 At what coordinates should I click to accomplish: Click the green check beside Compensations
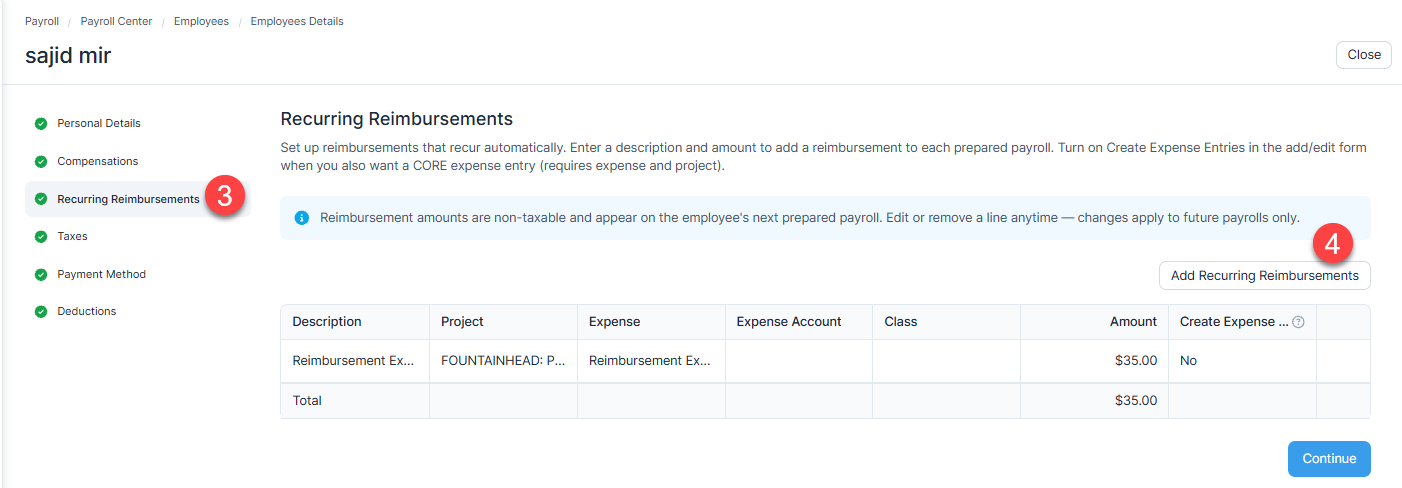(x=41, y=162)
